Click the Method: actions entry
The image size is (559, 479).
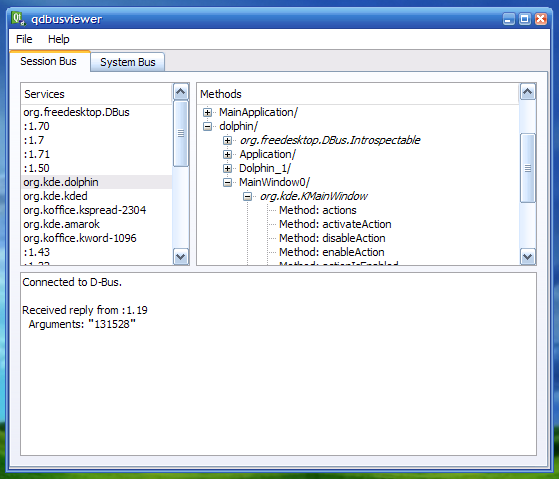point(317,210)
